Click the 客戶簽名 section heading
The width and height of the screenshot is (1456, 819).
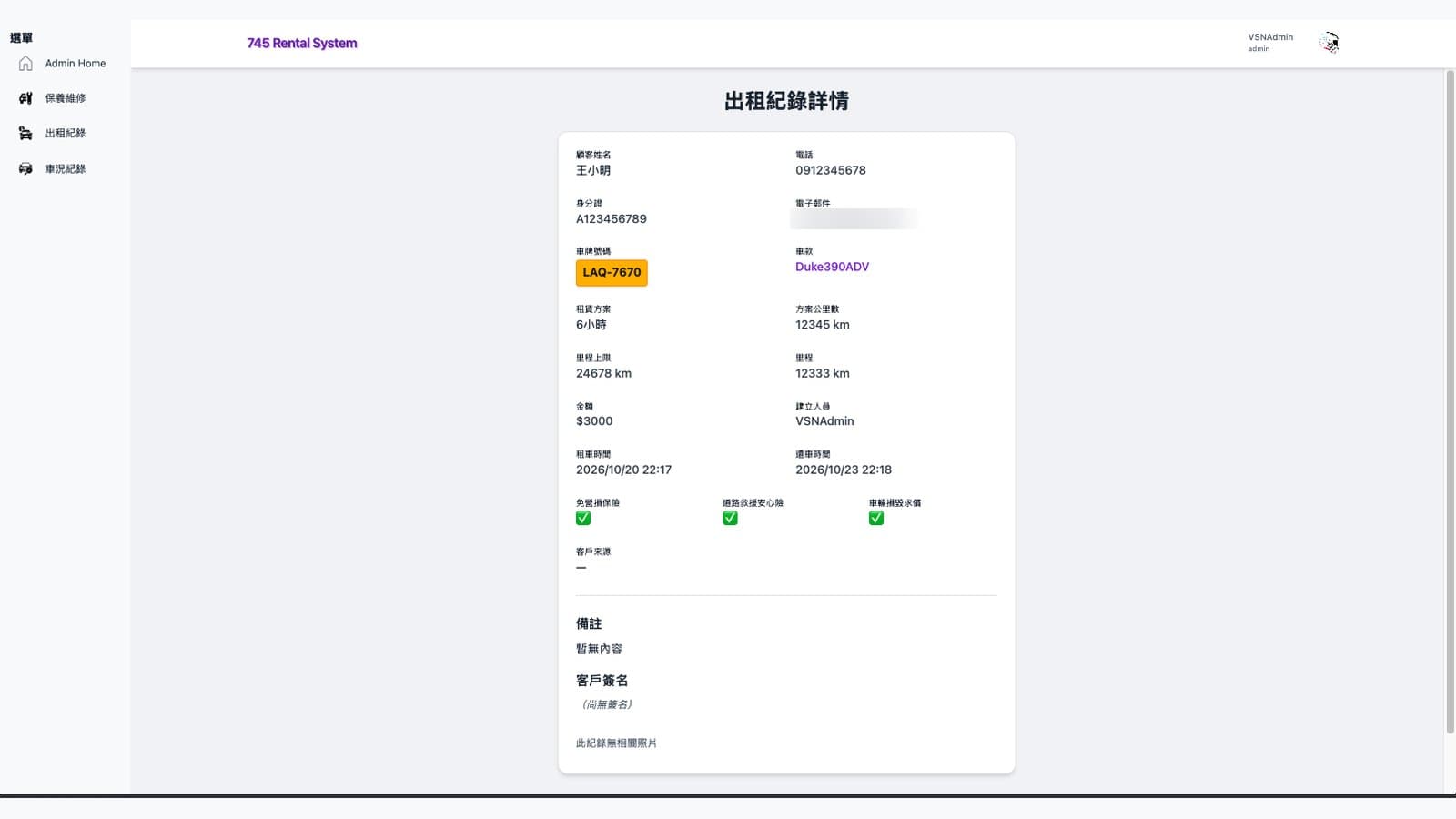602,681
